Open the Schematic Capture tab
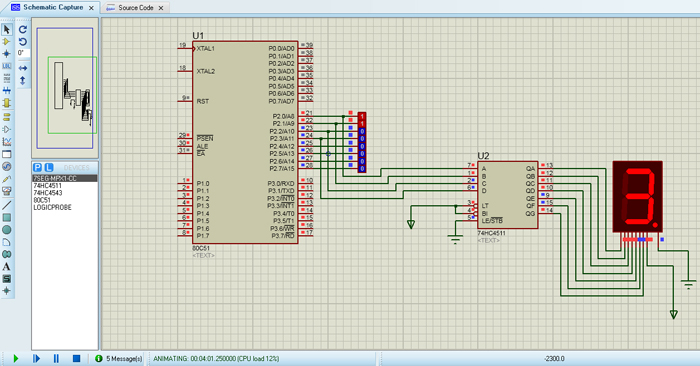Screen dimensions: 700x366 [x=53, y=7]
